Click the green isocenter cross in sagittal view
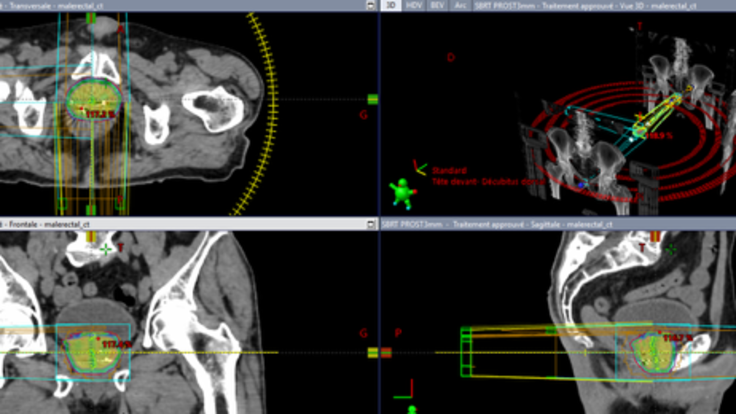The height and width of the screenshot is (414, 736). click(x=671, y=249)
